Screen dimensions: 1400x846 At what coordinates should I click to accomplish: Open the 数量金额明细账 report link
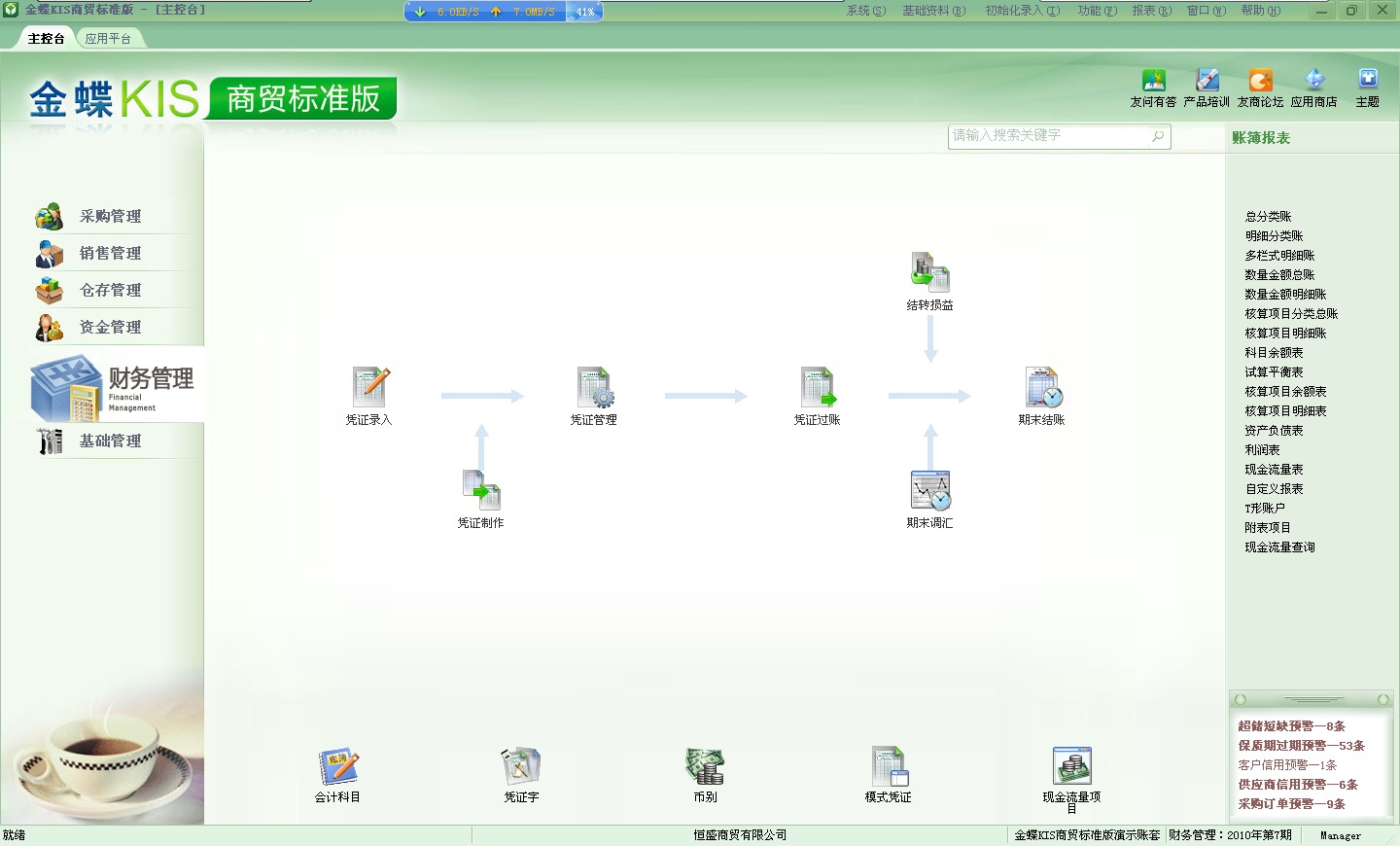(x=1285, y=295)
